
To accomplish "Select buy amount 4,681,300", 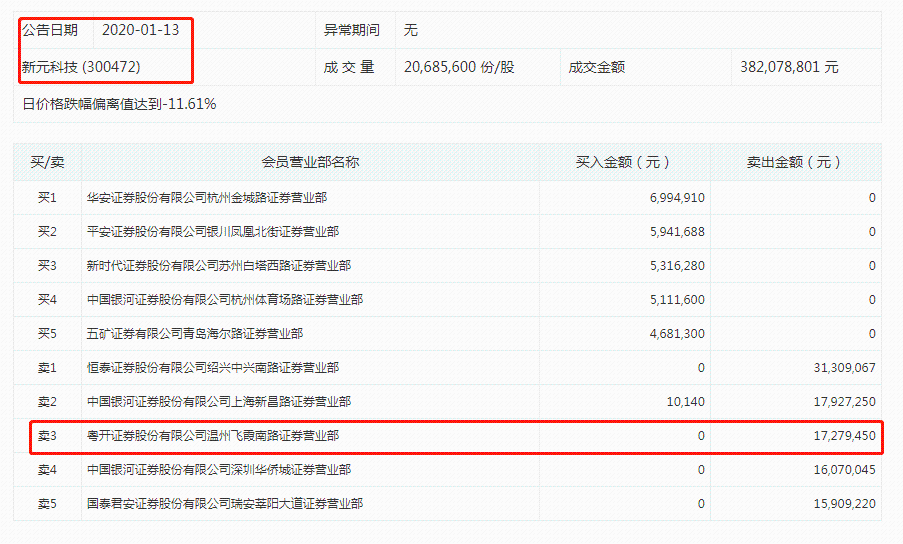I will [677, 333].
